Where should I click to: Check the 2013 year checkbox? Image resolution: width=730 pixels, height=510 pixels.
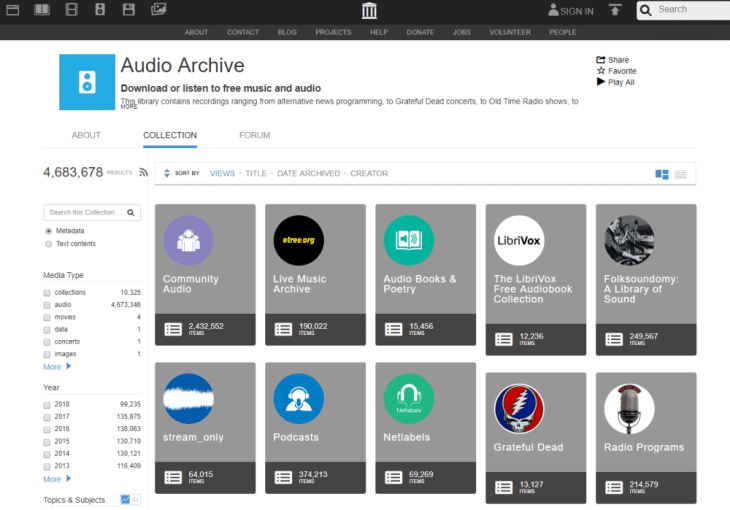[x=47, y=466]
